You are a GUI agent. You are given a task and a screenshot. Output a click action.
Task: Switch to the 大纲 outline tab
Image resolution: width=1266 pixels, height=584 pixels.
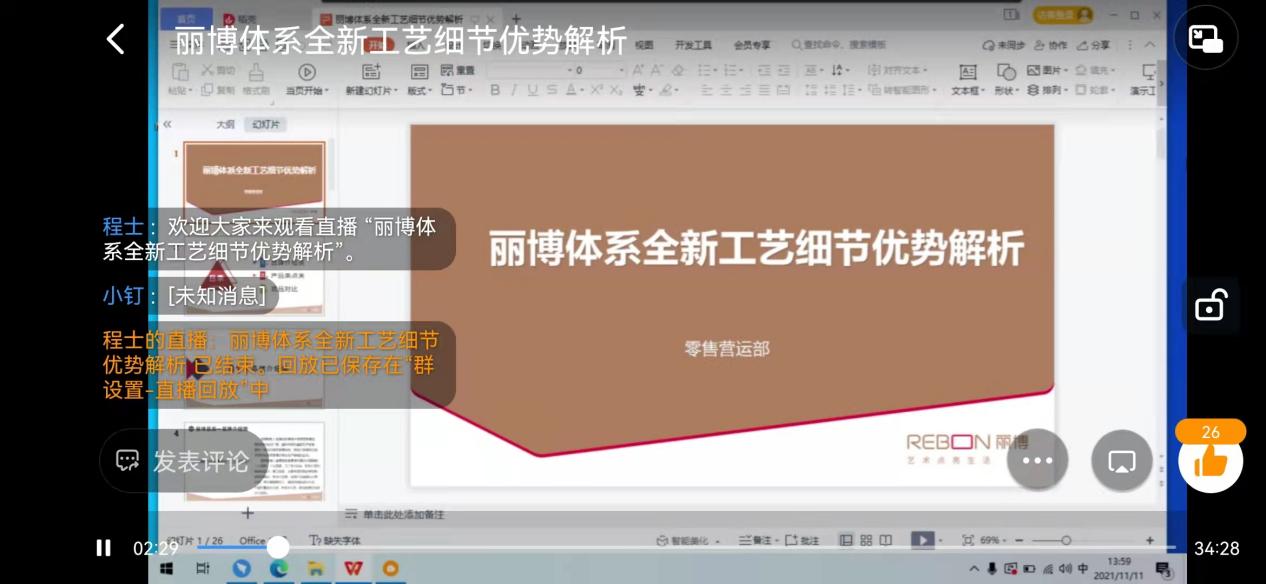point(226,124)
